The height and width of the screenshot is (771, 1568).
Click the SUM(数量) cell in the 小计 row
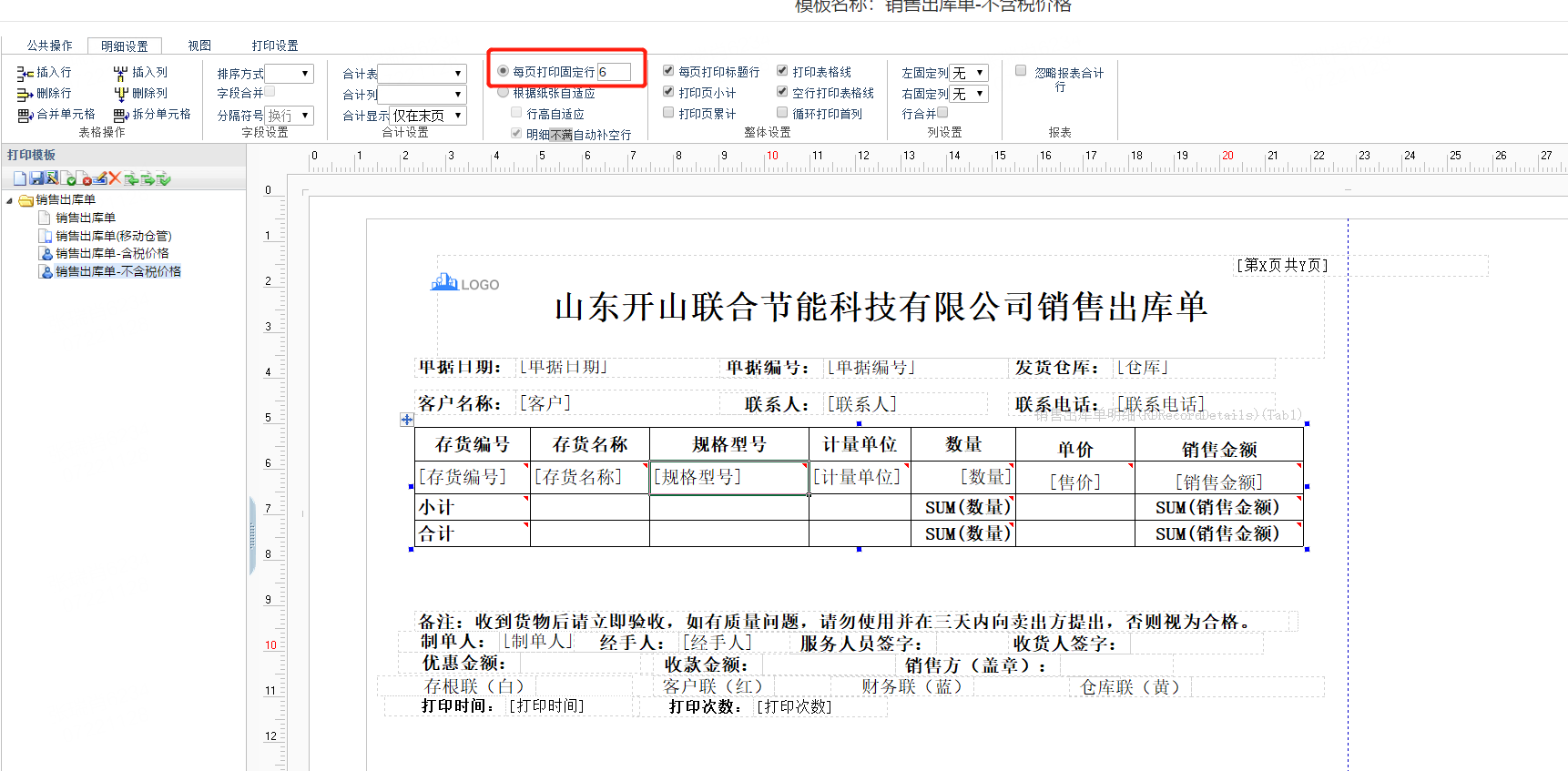pyautogui.click(x=963, y=507)
